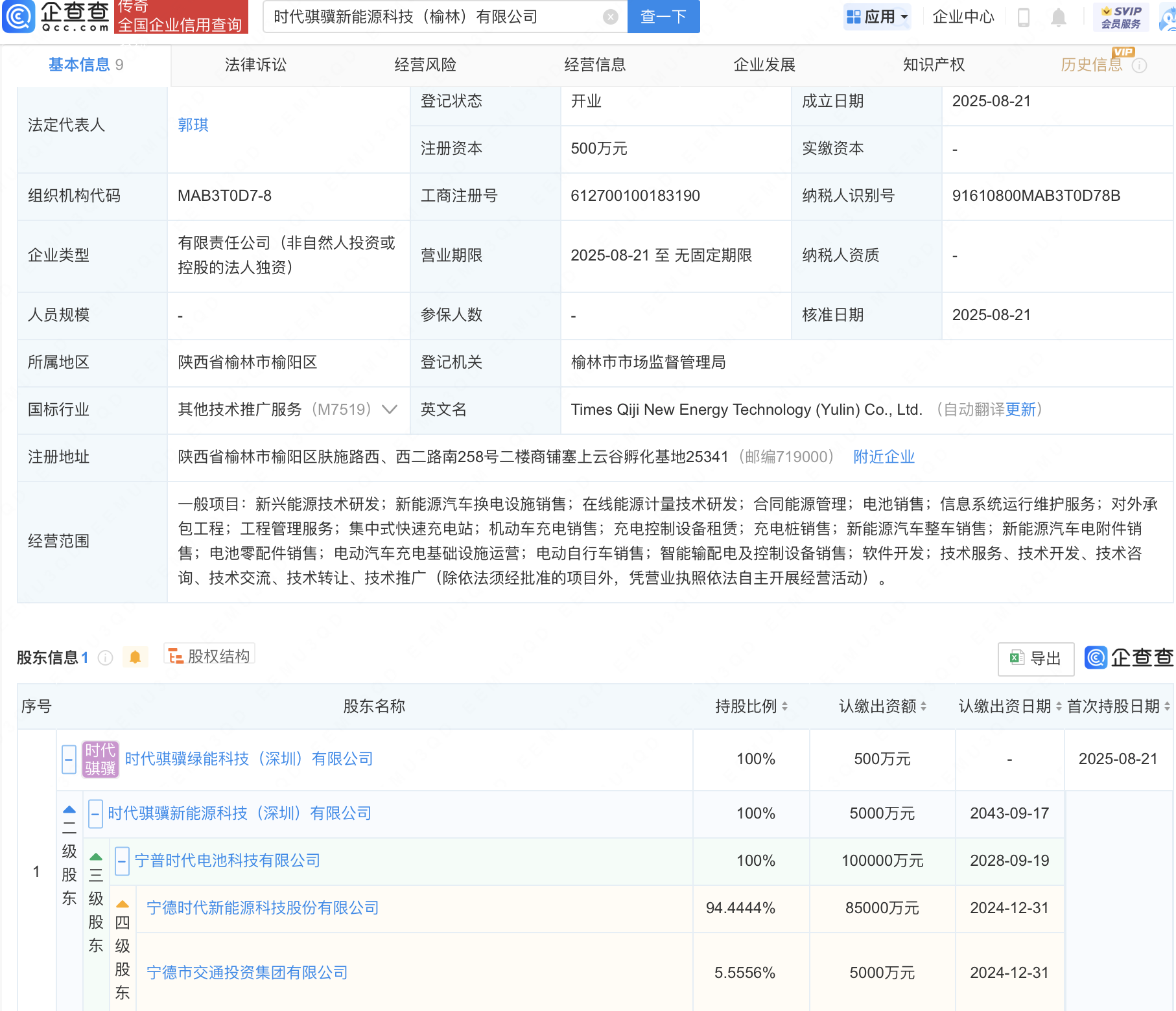The height and width of the screenshot is (1011, 1176).
Task: Collapse 时代骐骥绿能科技 shareholder row
Action: pyautogui.click(x=69, y=759)
